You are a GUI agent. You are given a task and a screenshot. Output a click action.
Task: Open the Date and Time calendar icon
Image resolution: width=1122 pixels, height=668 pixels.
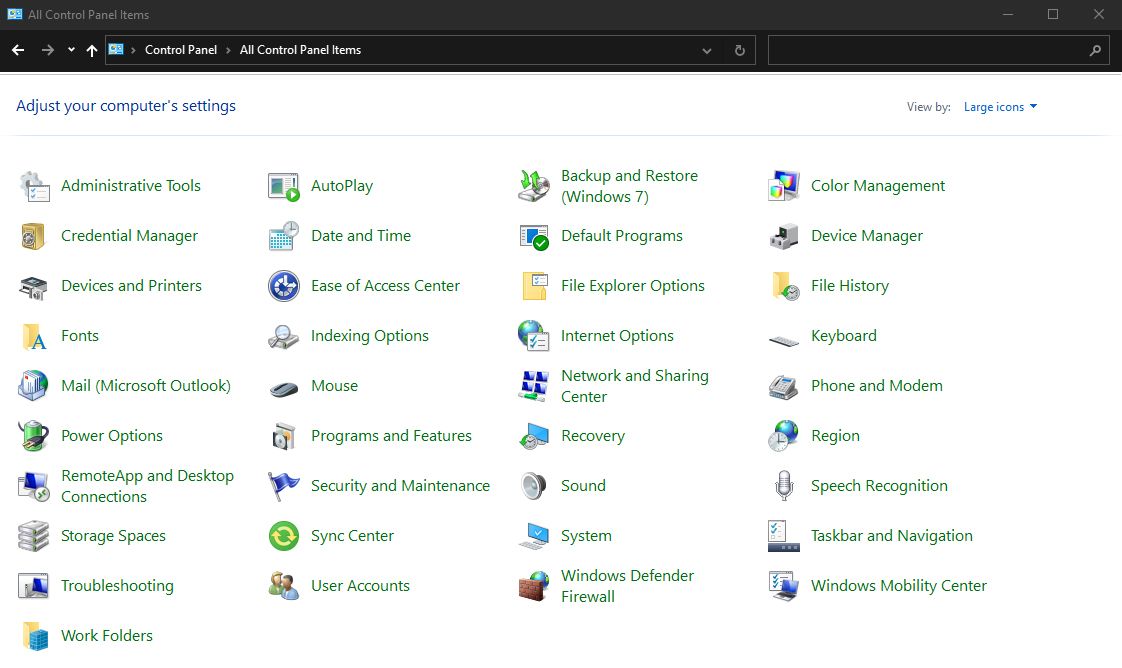pyautogui.click(x=284, y=236)
